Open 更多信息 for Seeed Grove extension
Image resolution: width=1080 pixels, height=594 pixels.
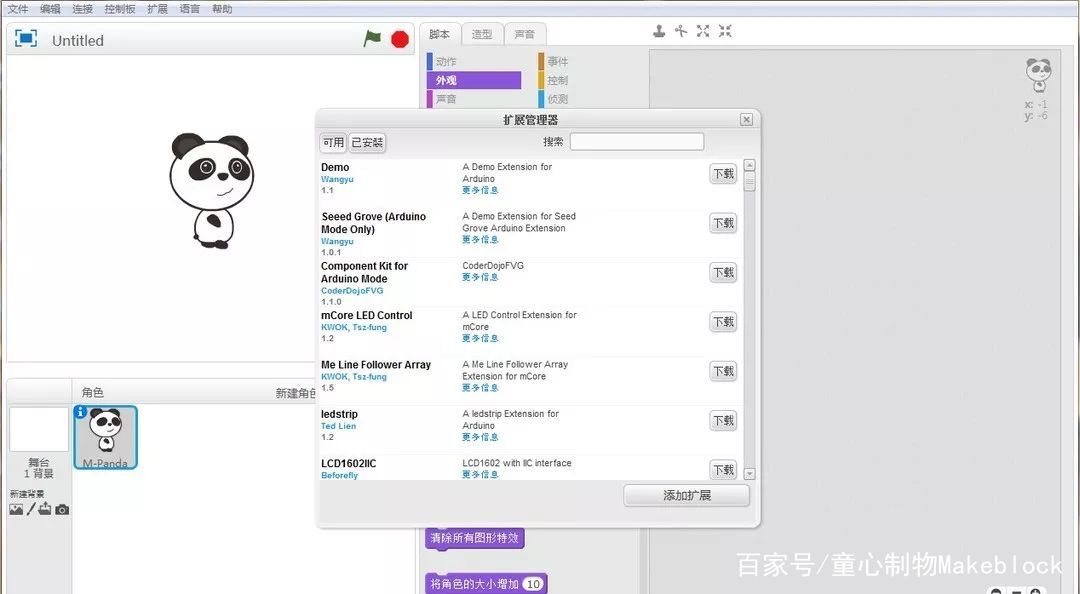click(480, 240)
